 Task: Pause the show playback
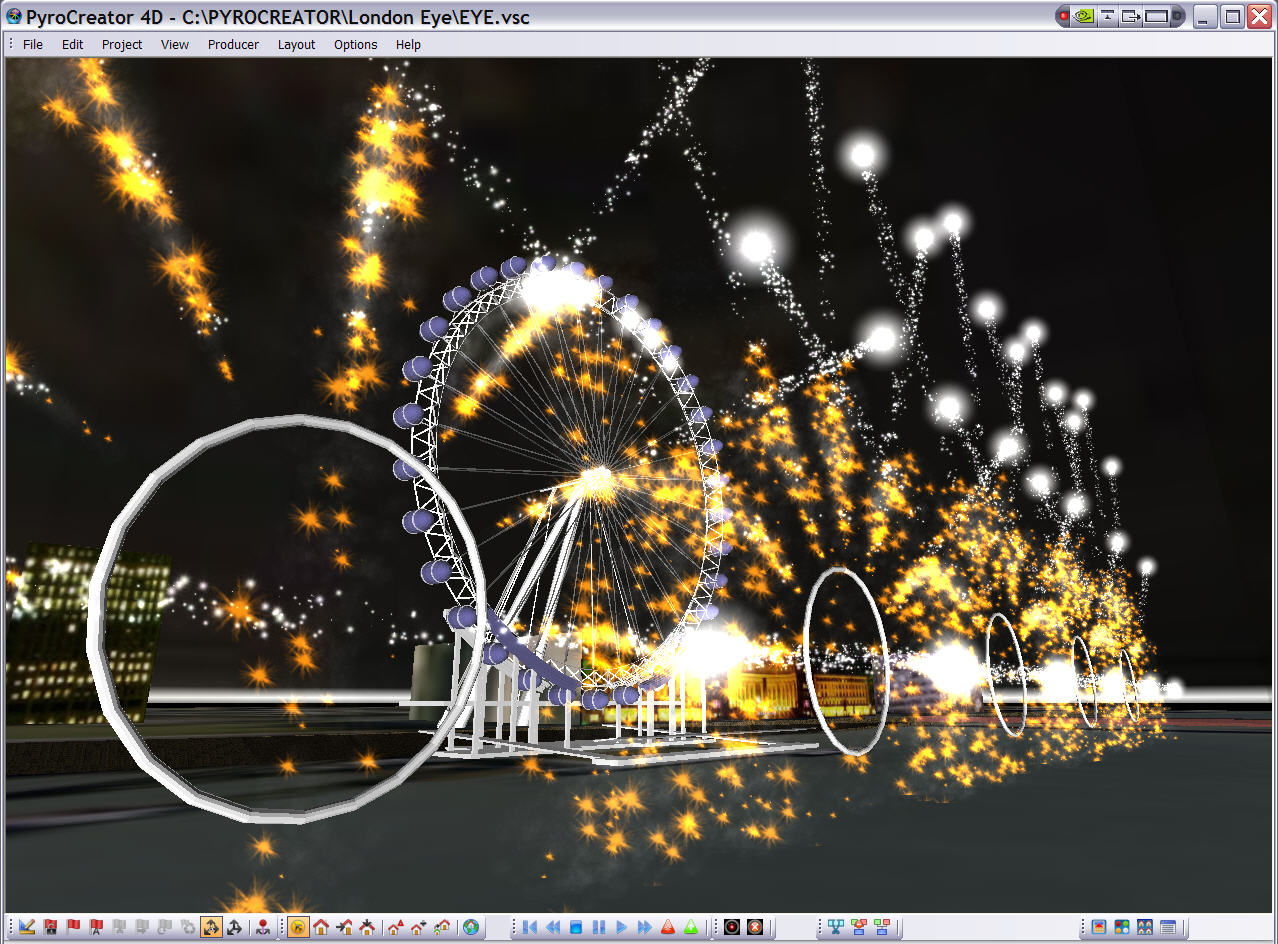599,927
